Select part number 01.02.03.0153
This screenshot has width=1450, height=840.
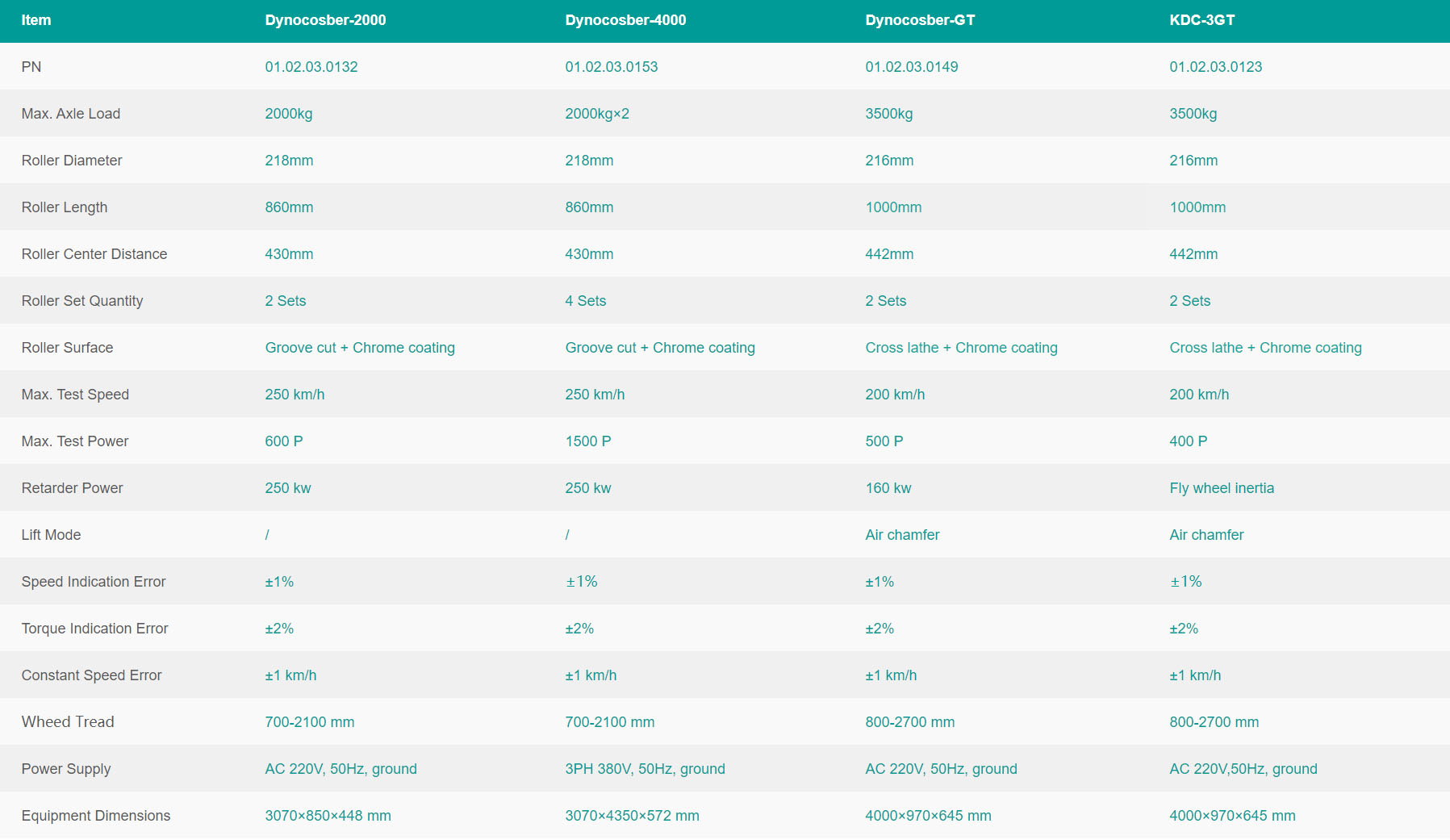(x=612, y=67)
